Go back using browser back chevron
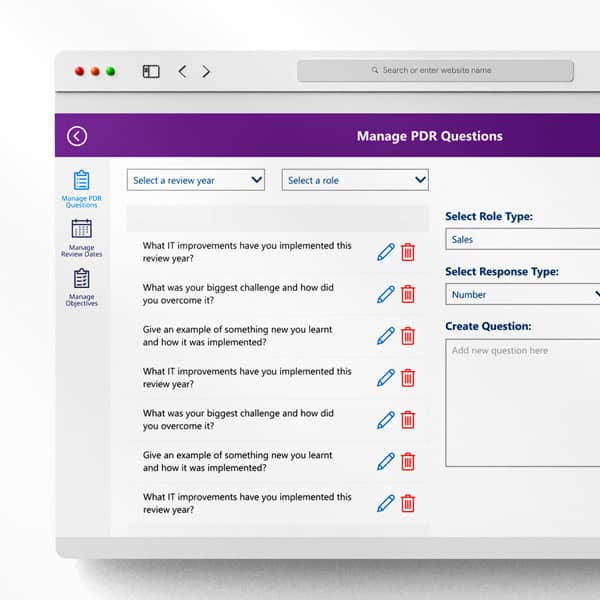The image size is (600, 600). [182, 72]
